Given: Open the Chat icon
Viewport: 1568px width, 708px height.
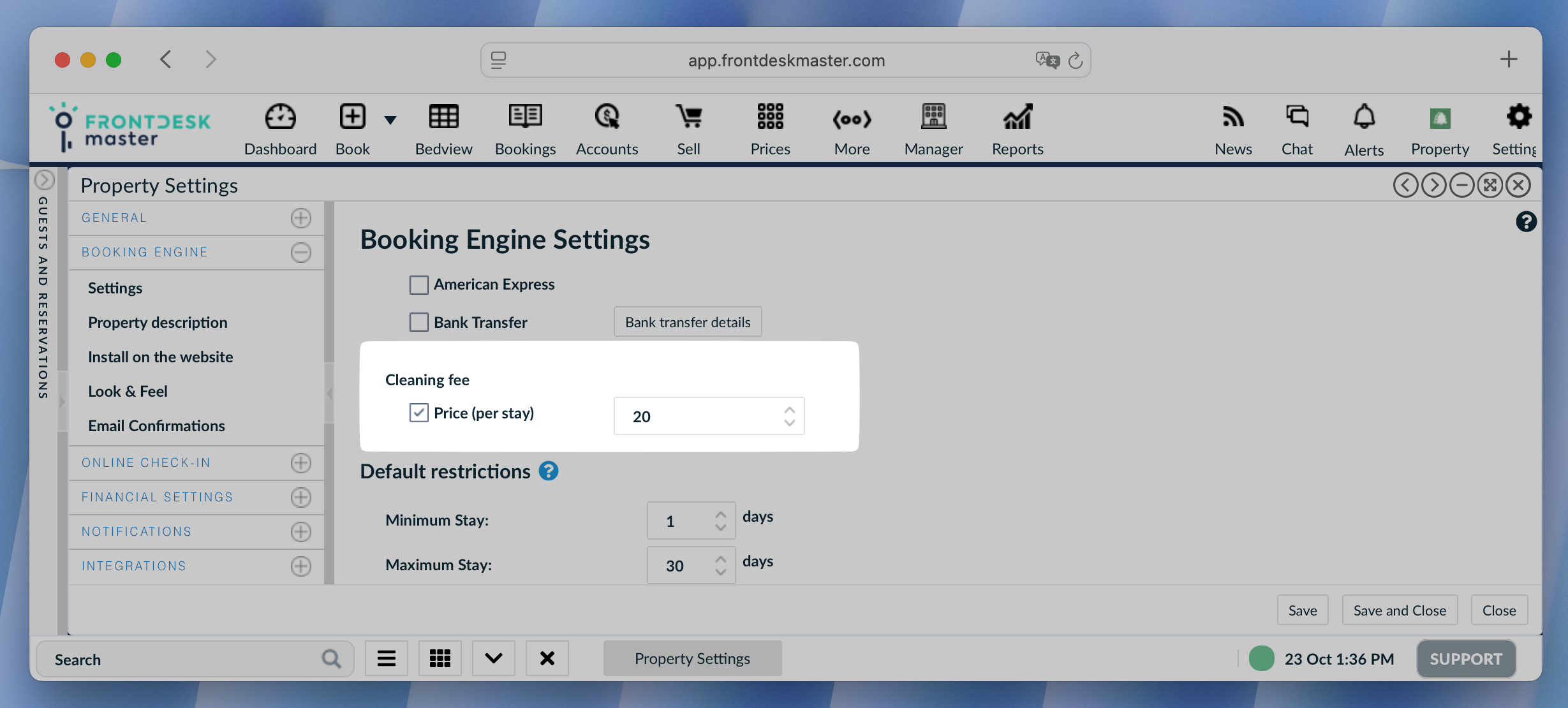Looking at the screenshot, I should tap(1297, 117).
